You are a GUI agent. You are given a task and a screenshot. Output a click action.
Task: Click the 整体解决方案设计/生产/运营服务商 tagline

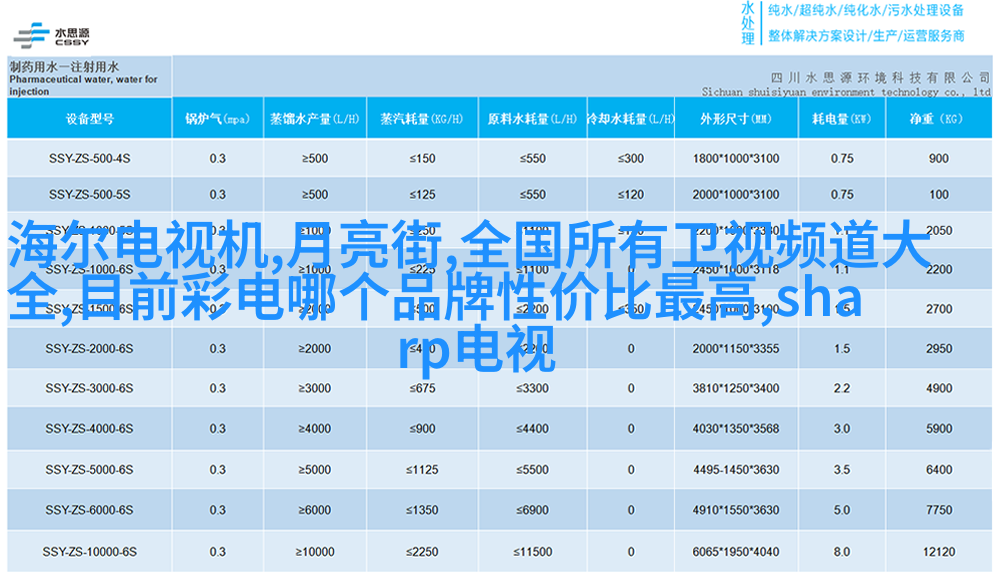(865, 36)
